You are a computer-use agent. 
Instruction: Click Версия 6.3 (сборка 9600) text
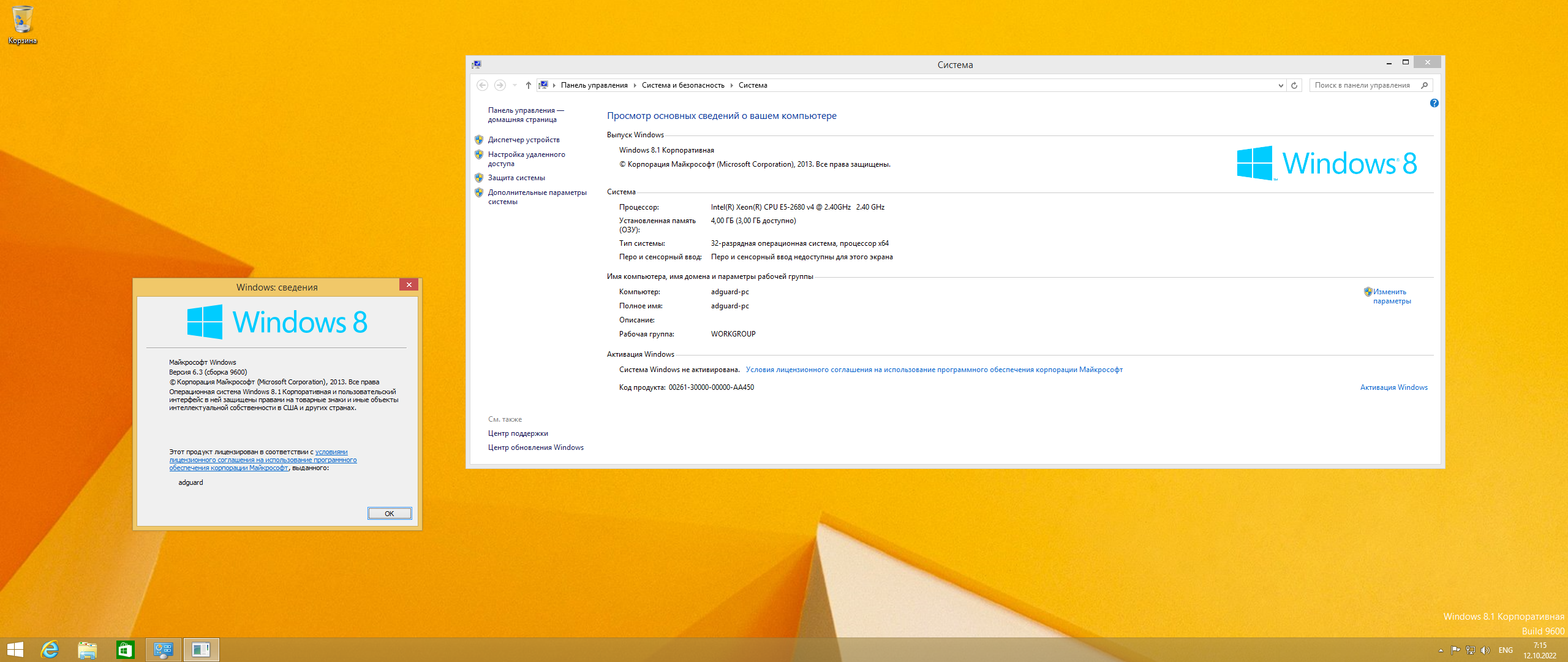208,372
